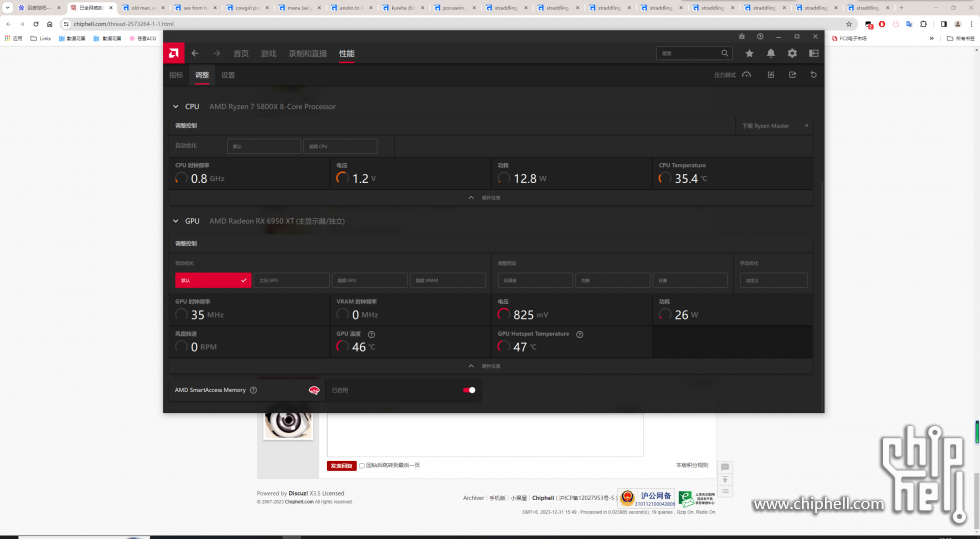This screenshot has width=980, height=539.
Task: Click 自定义 manual tuning button
Action: [x=773, y=280]
